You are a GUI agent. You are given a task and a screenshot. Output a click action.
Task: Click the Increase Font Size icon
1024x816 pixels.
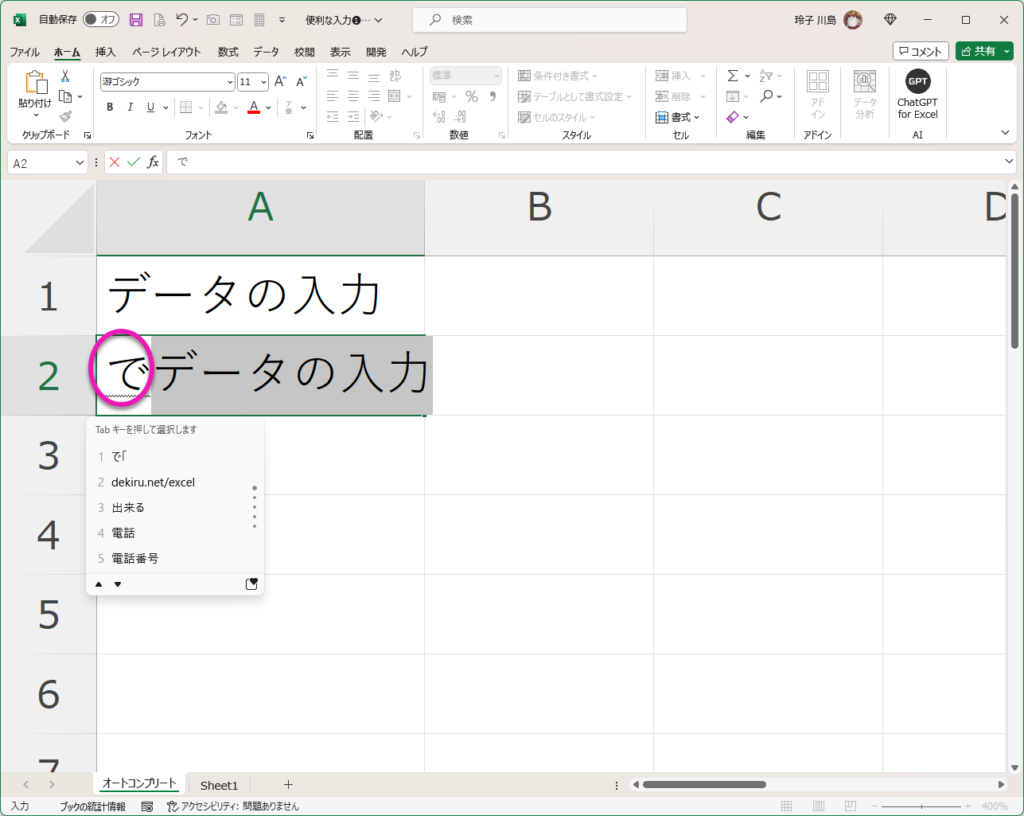click(x=280, y=82)
